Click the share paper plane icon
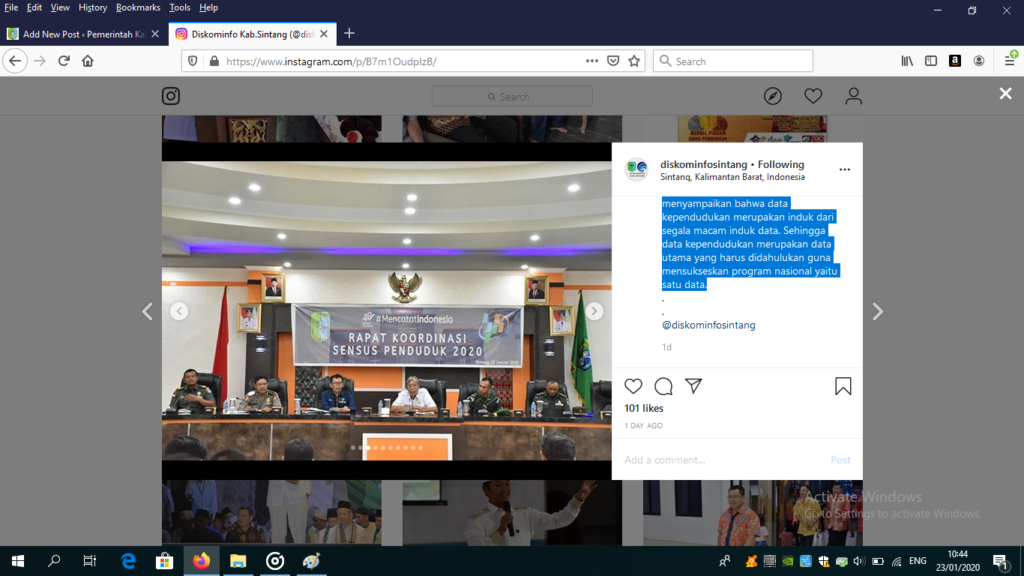 point(693,386)
